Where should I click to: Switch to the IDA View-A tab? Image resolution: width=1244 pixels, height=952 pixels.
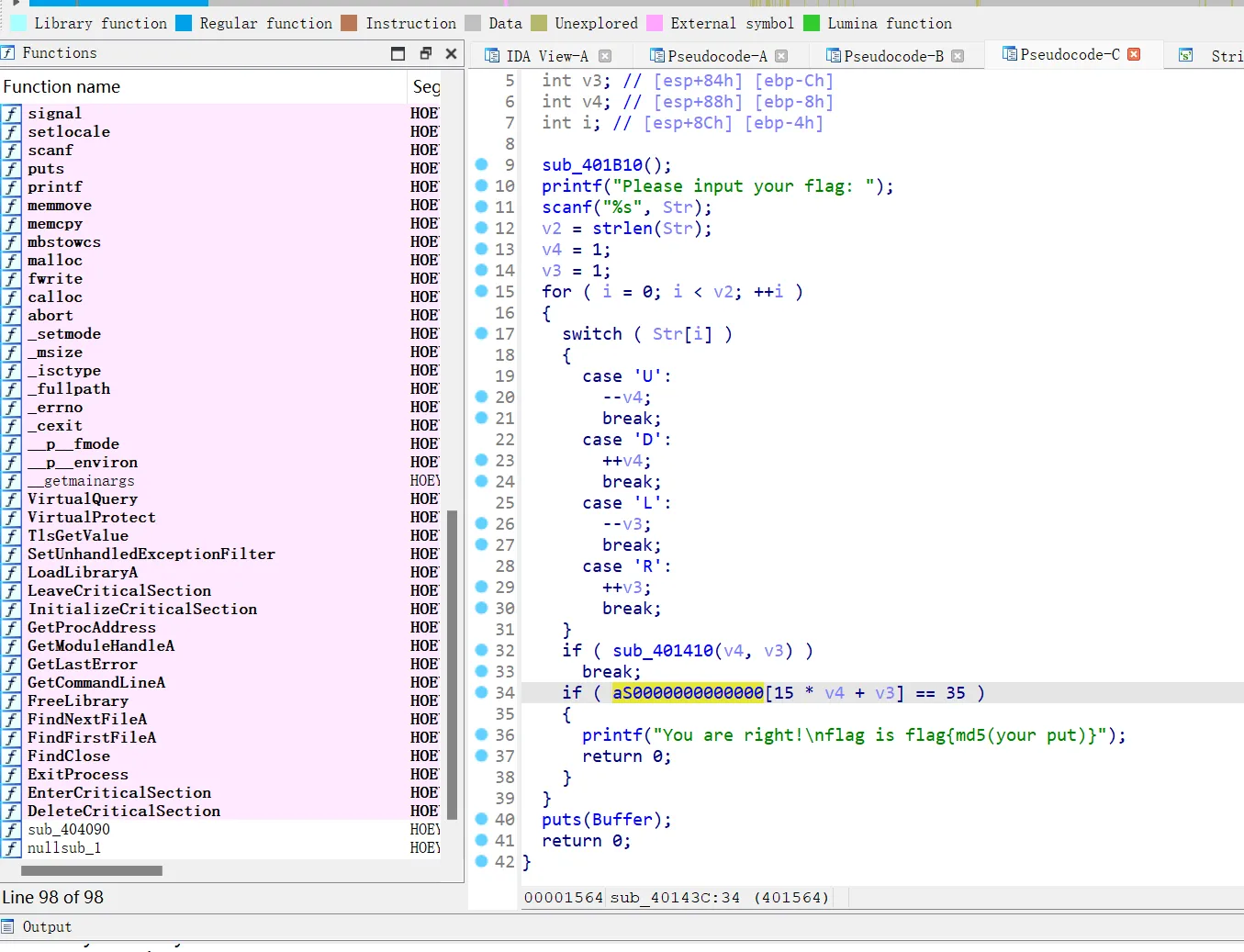click(x=546, y=56)
